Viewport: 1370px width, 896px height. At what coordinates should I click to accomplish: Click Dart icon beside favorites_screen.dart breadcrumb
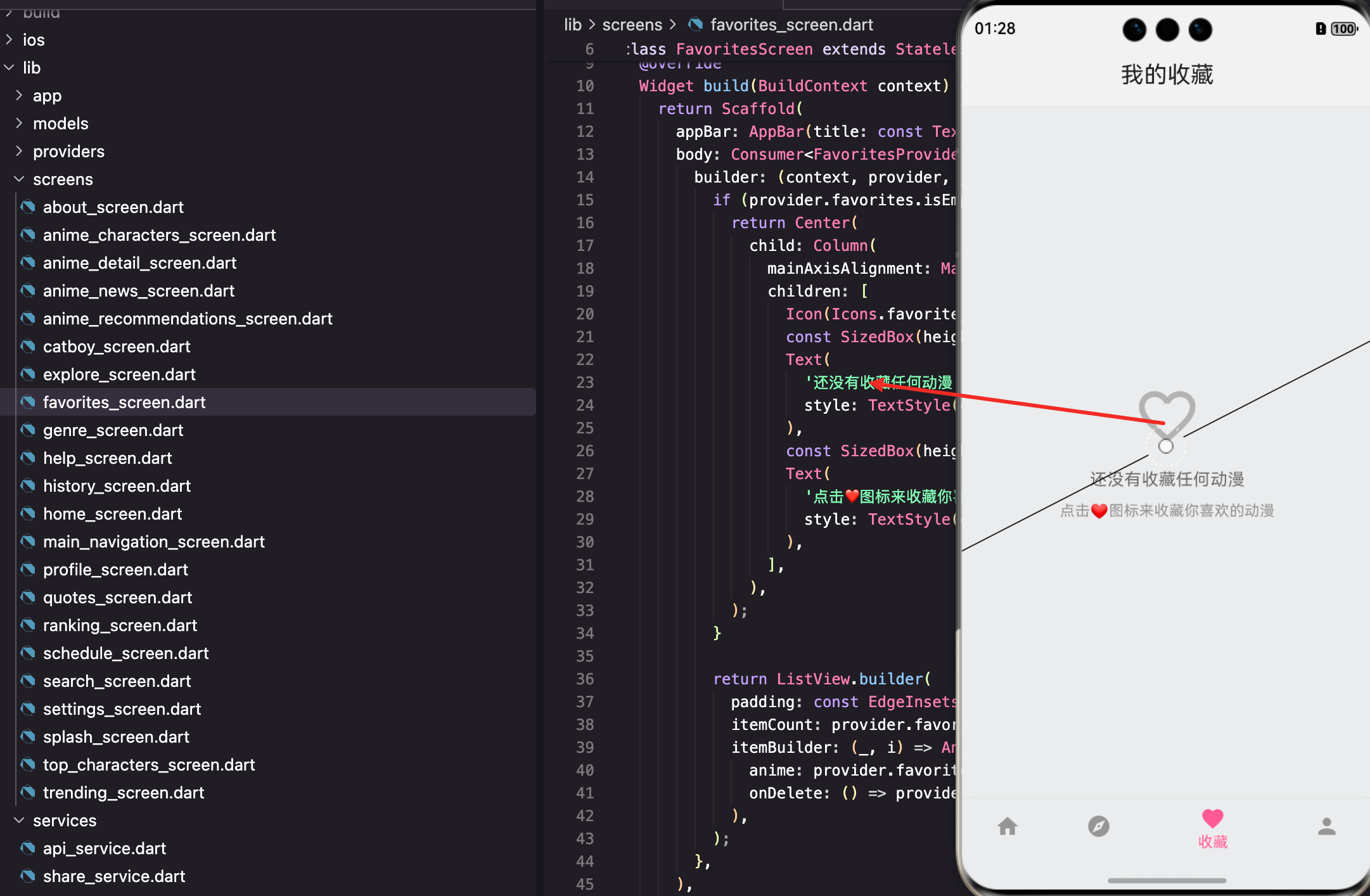tap(696, 25)
